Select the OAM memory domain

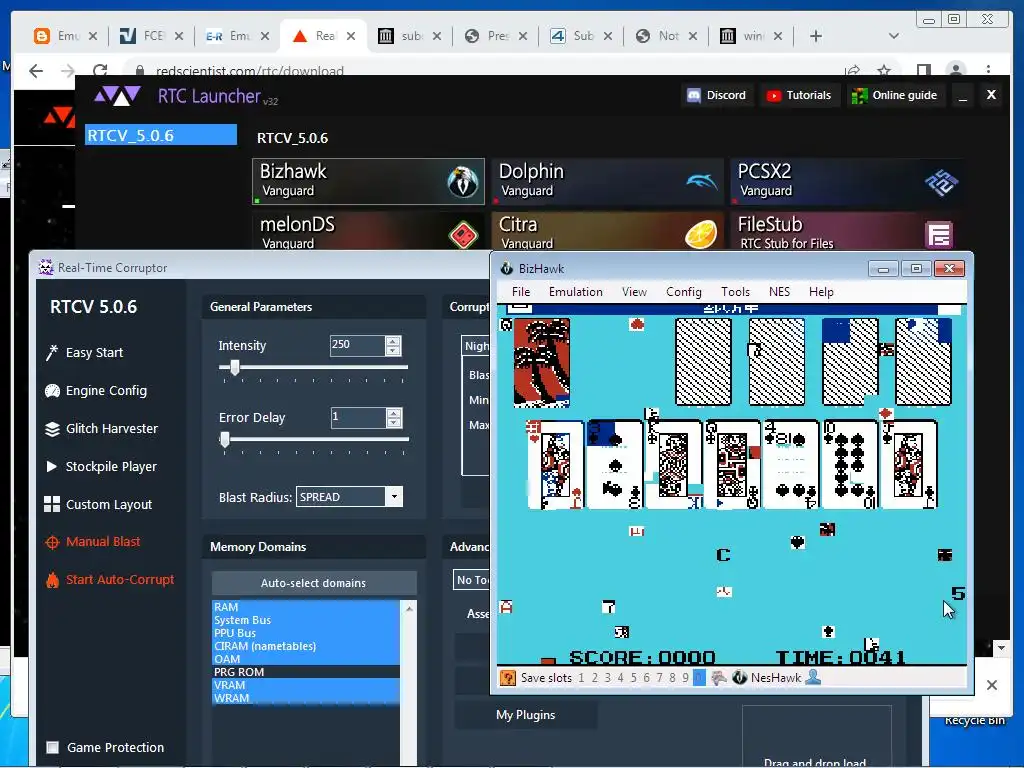[306, 659]
